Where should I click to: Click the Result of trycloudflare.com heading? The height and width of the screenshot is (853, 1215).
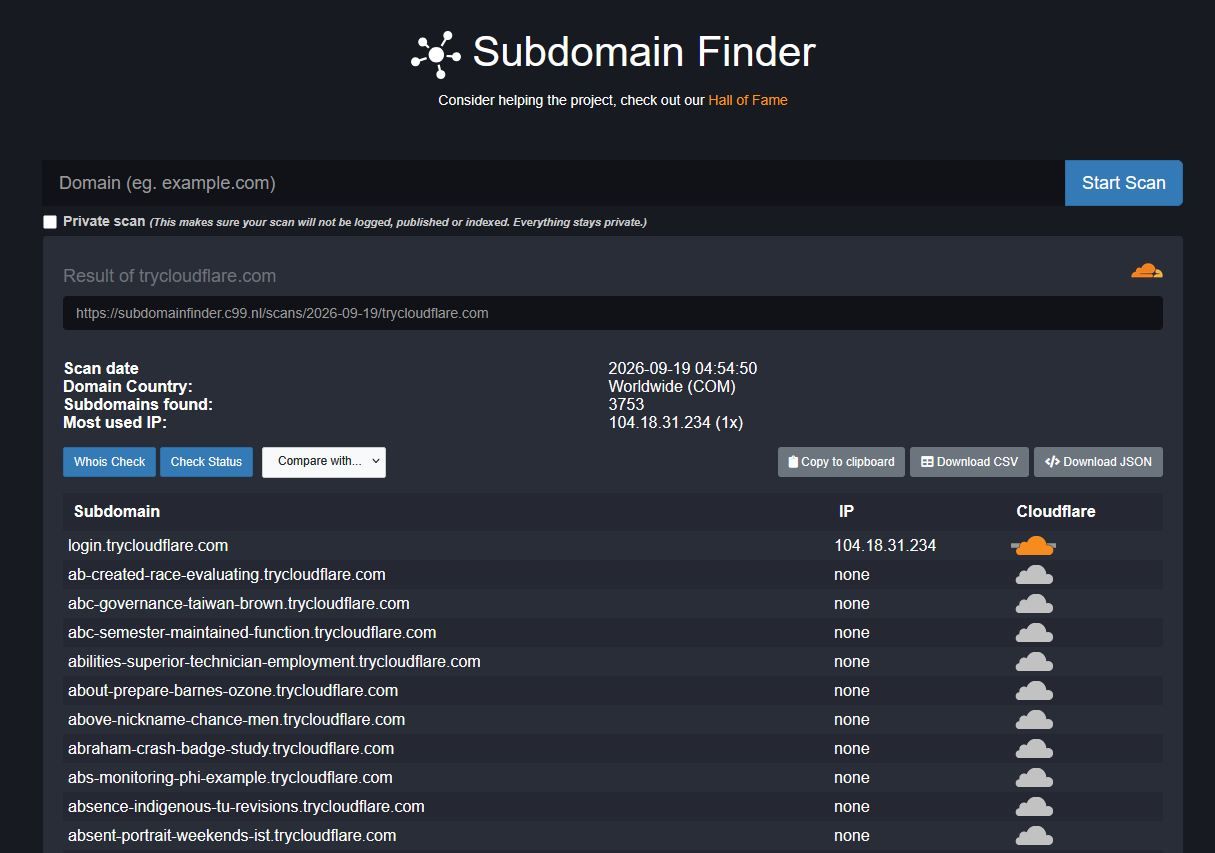pyautogui.click(x=169, y=276)
